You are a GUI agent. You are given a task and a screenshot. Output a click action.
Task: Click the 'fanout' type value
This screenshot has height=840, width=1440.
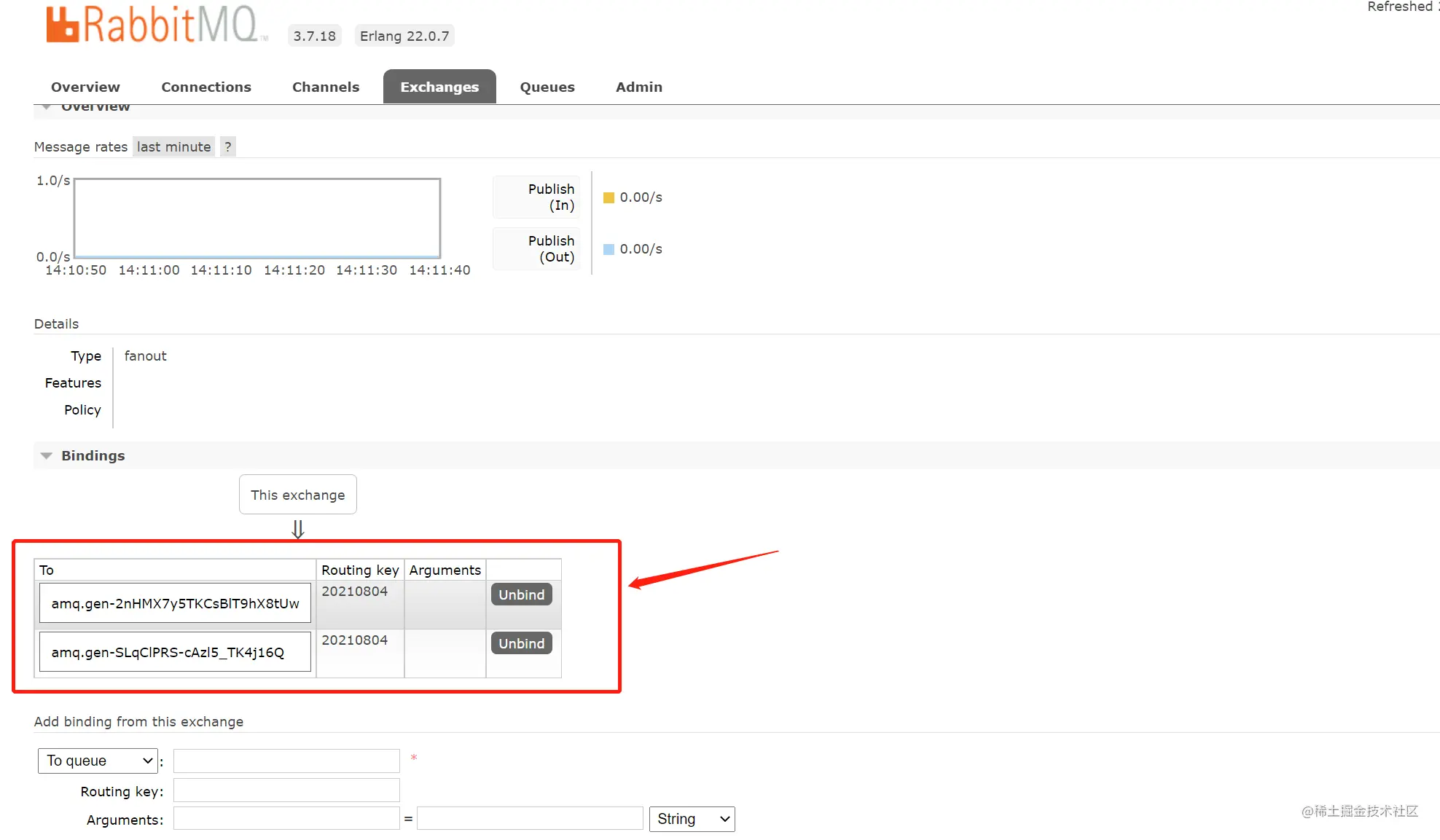146,356
